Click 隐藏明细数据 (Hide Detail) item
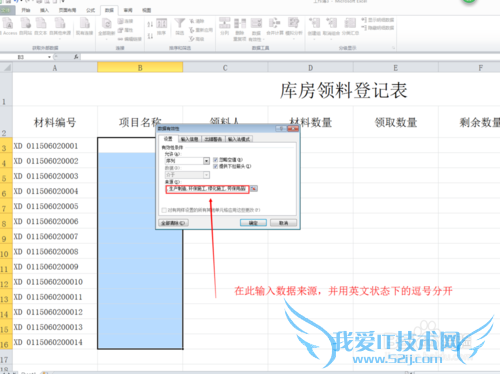The height and width of the screenshot is (374, 500). [378, 28]
